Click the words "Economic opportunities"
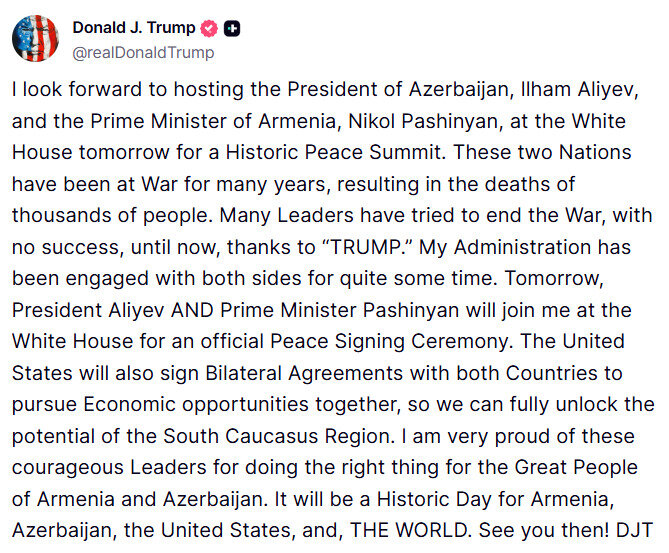This screenshot has height=553, width=669. pyautogui.click(x=196, y=405)
